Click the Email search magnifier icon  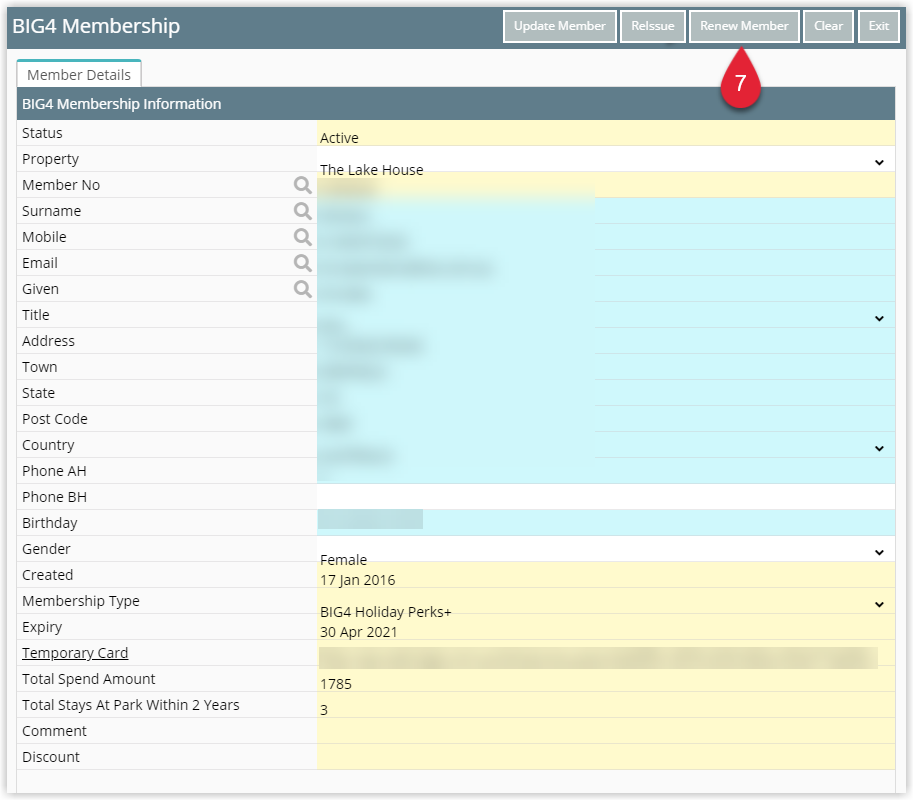302,264
